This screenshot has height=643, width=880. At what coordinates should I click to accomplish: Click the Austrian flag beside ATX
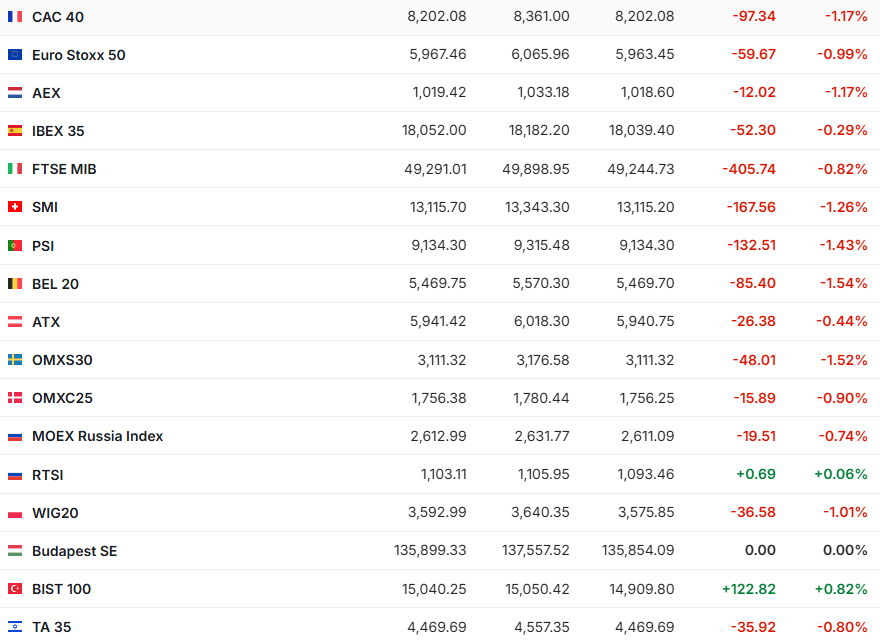click(x=15, y=322)
